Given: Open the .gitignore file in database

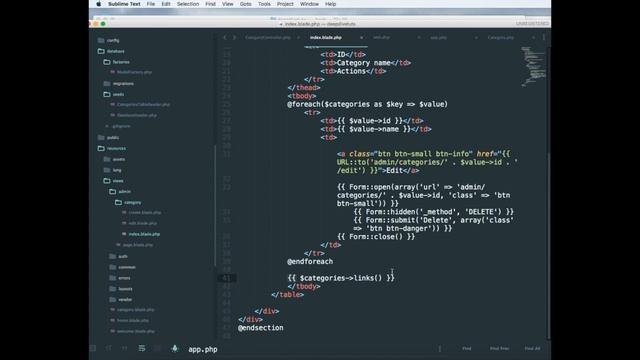Looking at the screenshot, I should 121,127.
